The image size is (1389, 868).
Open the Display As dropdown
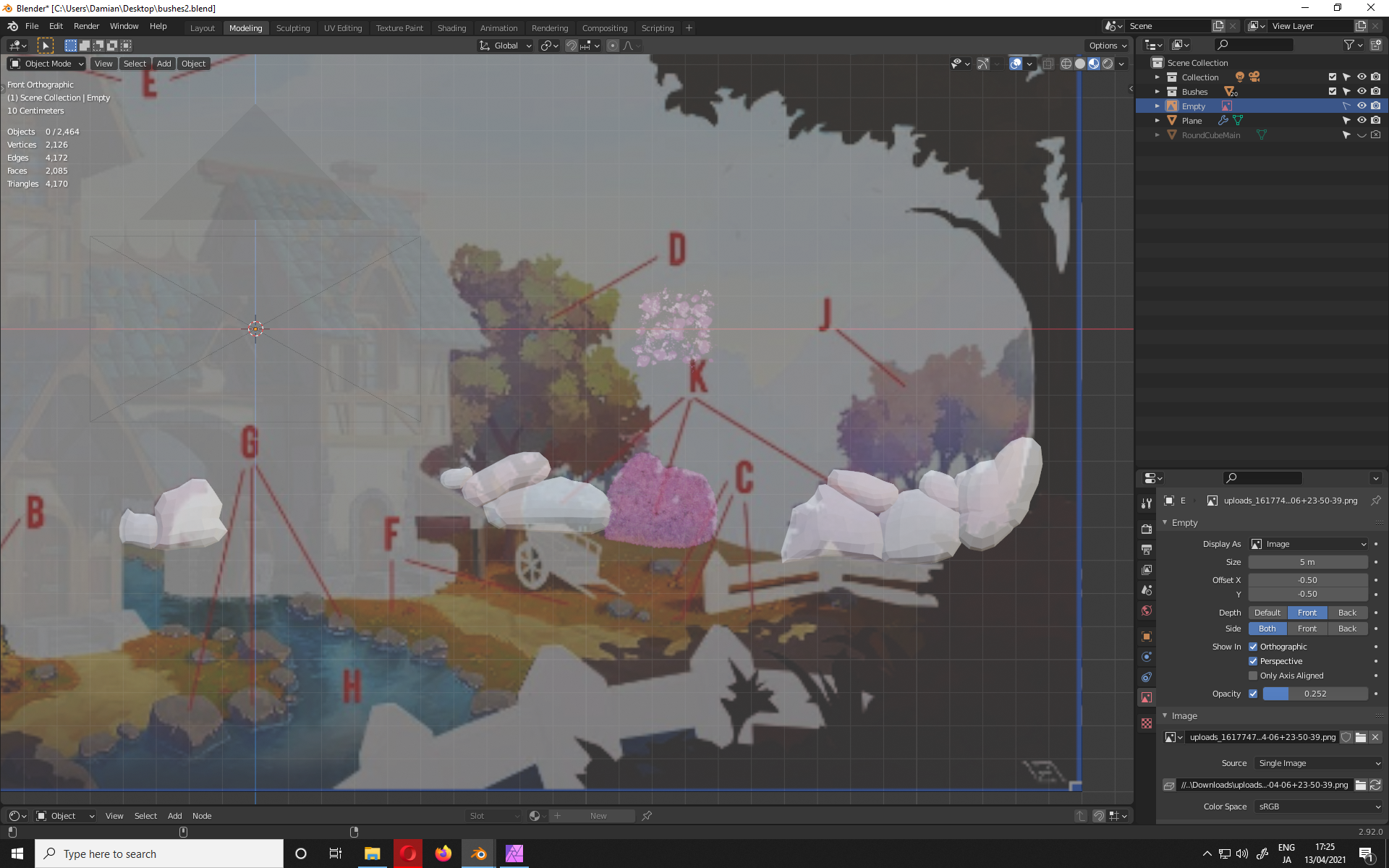pos(1308,544)
